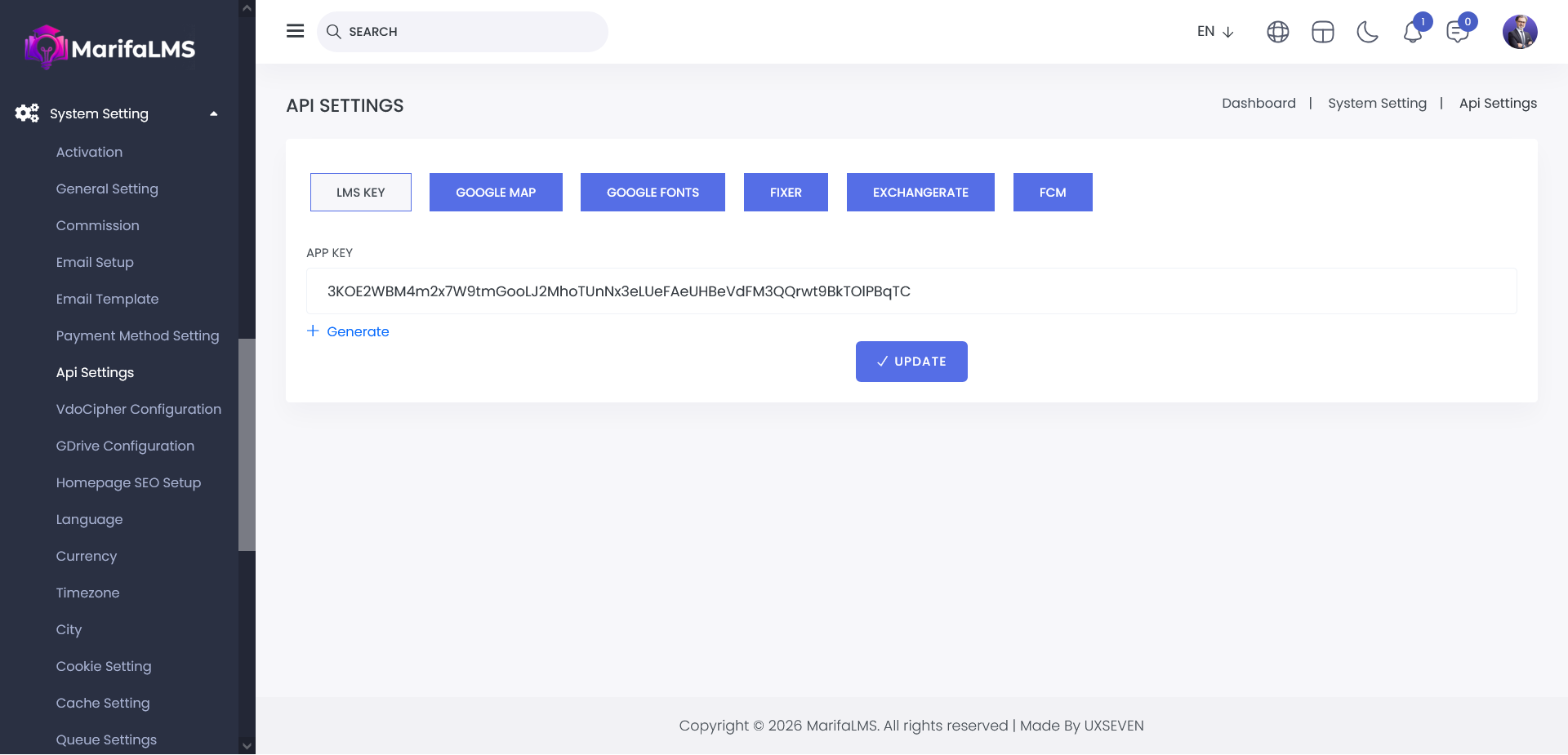Image resolution: width=1568 pixels, height=755 pixels.
Task: Open Payment Method Setting in sidebar
Action: tap(137, 335)
